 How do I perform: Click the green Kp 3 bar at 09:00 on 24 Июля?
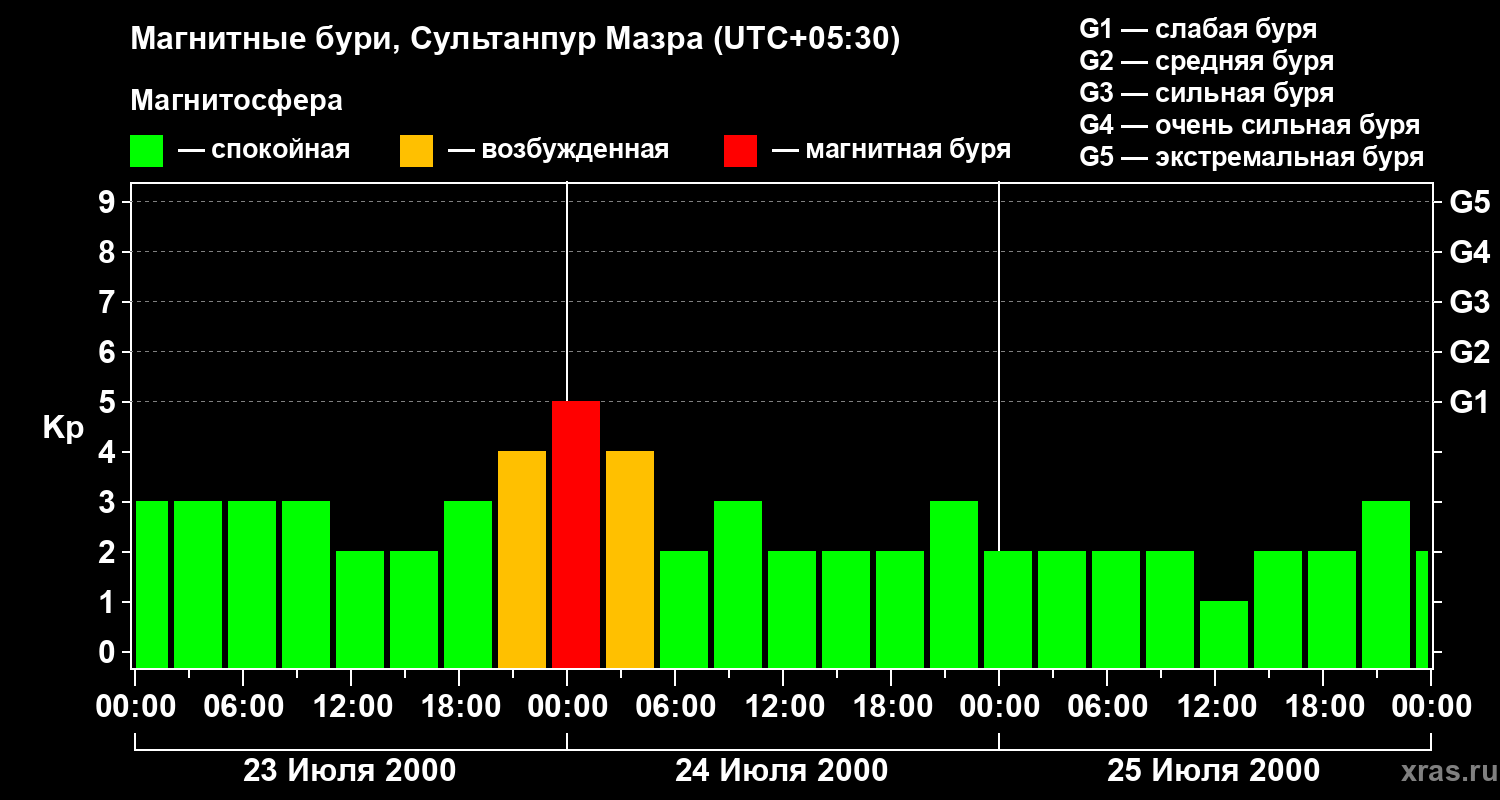pos(738,584)
